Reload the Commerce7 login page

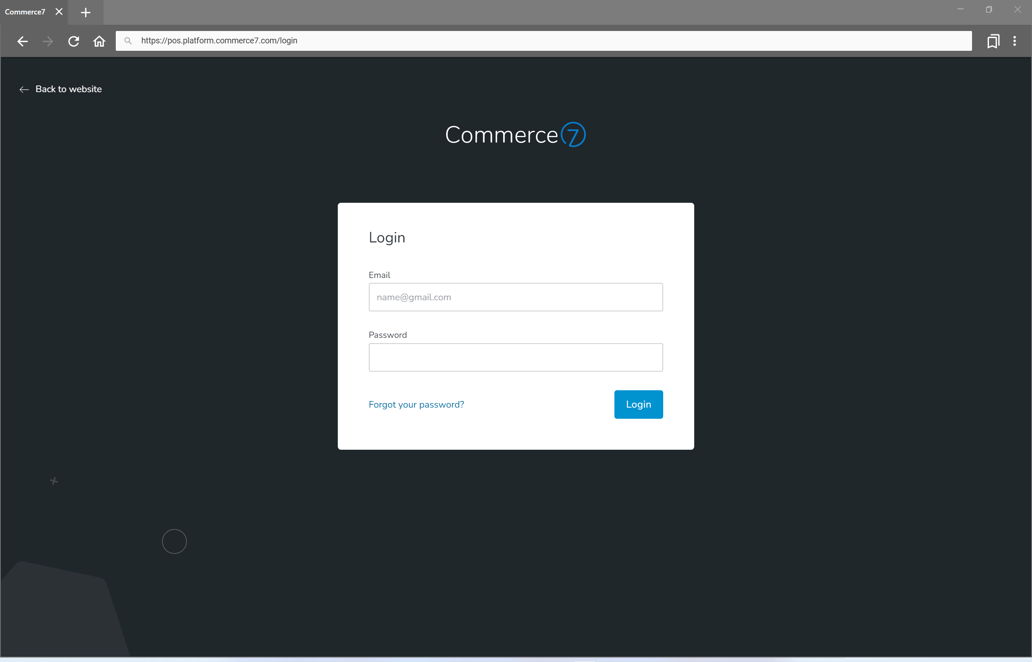(73, 41)
